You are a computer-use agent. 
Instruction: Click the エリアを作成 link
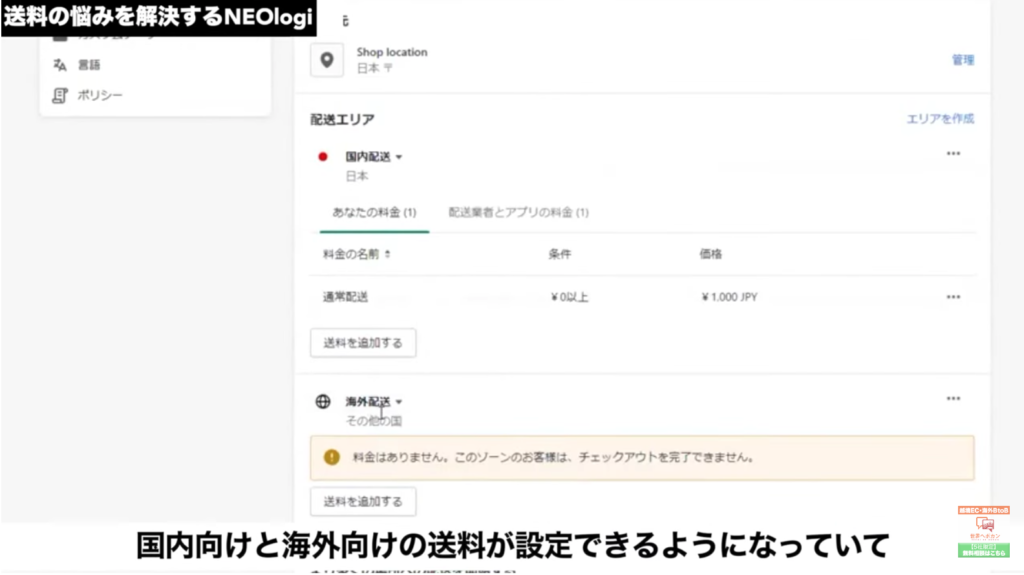pos(940,119)
